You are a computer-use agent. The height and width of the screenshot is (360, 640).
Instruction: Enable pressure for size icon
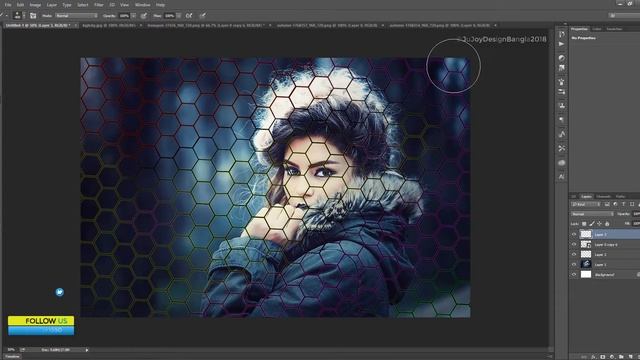pos(202,16)
